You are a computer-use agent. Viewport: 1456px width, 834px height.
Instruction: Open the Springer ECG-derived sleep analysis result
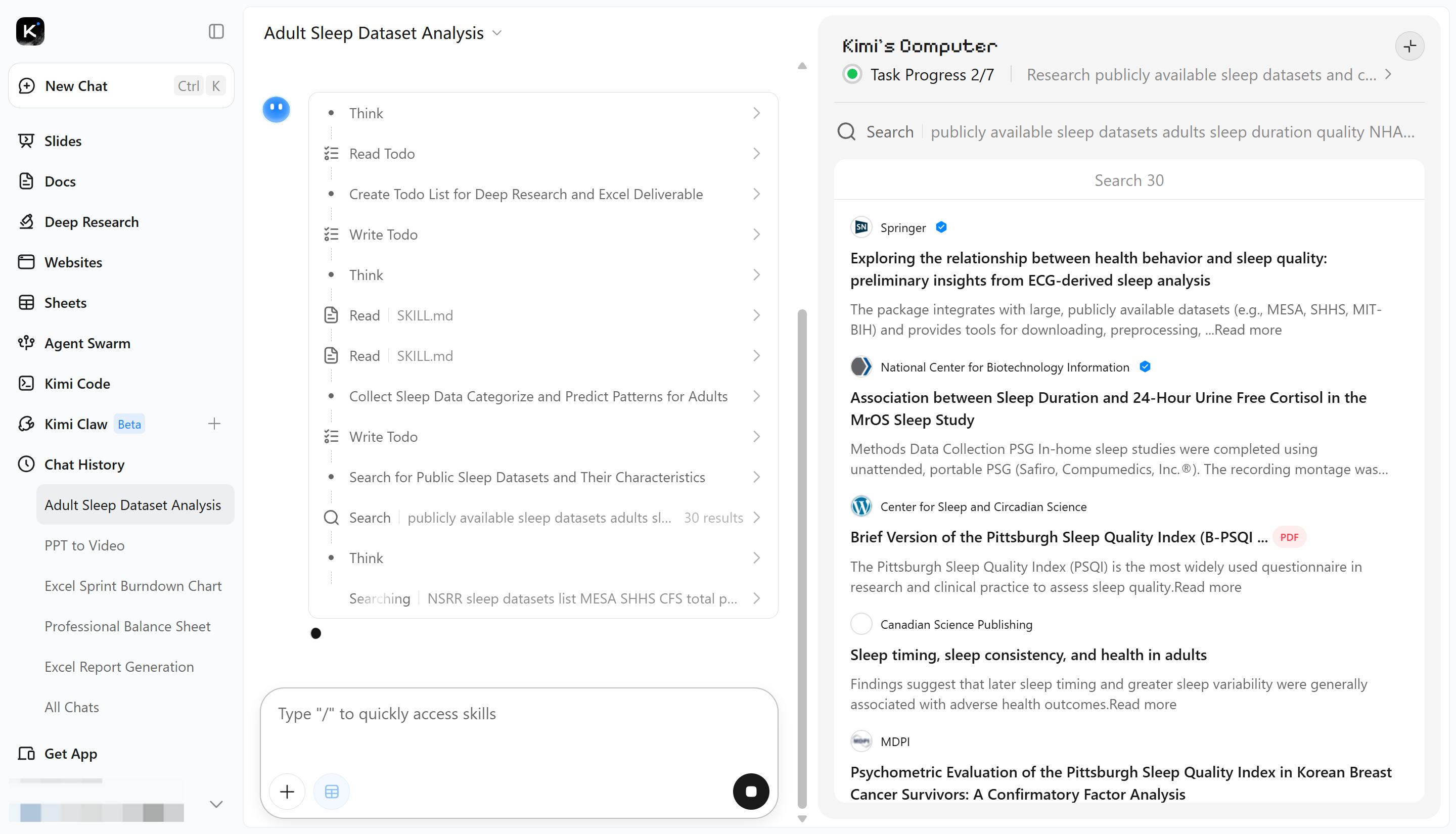[1088, 268]
